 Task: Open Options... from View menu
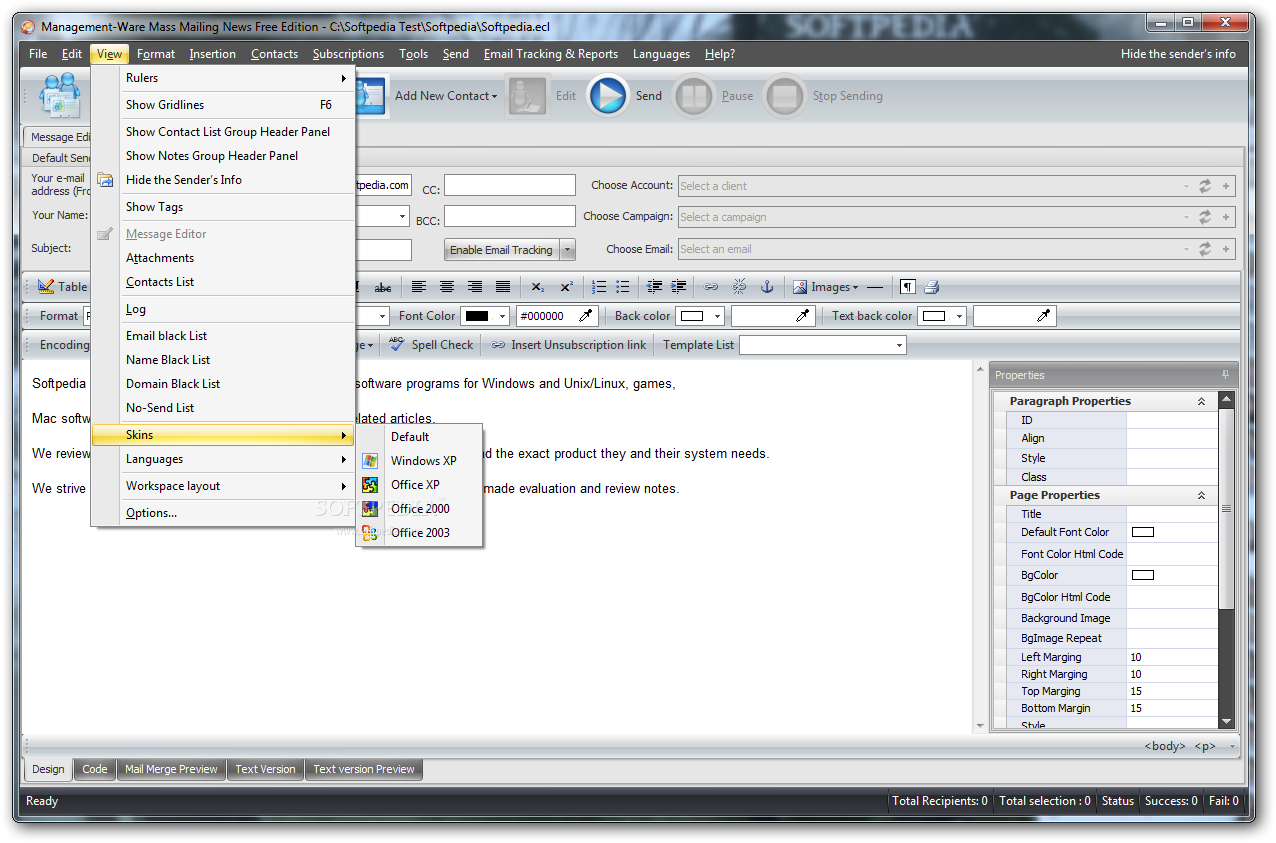[x=223, y=513]
